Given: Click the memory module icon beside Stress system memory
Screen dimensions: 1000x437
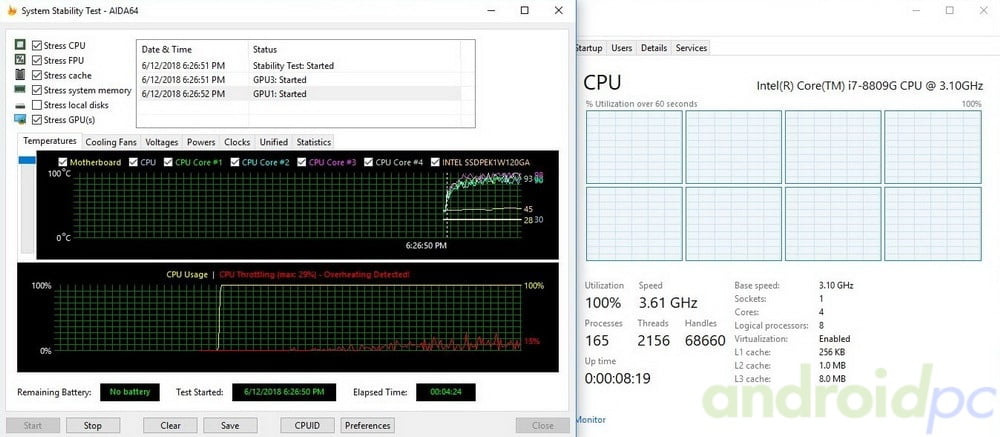Looking at the screenshot, I should [20, 90].
